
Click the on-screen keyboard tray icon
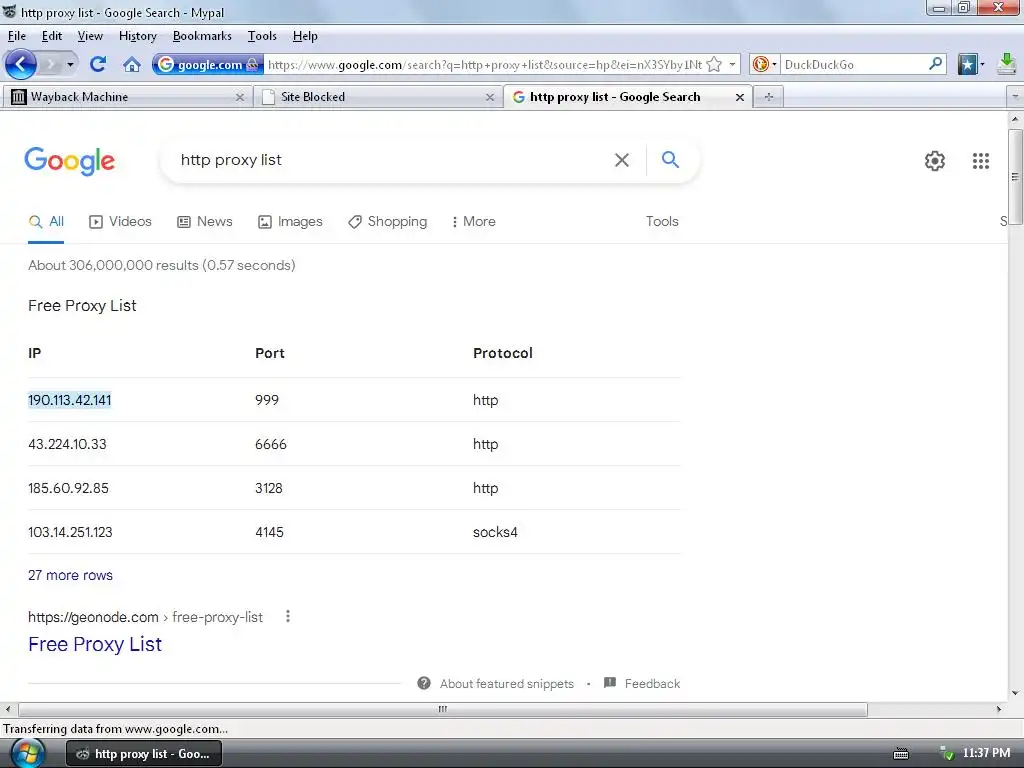coord(901,754)
